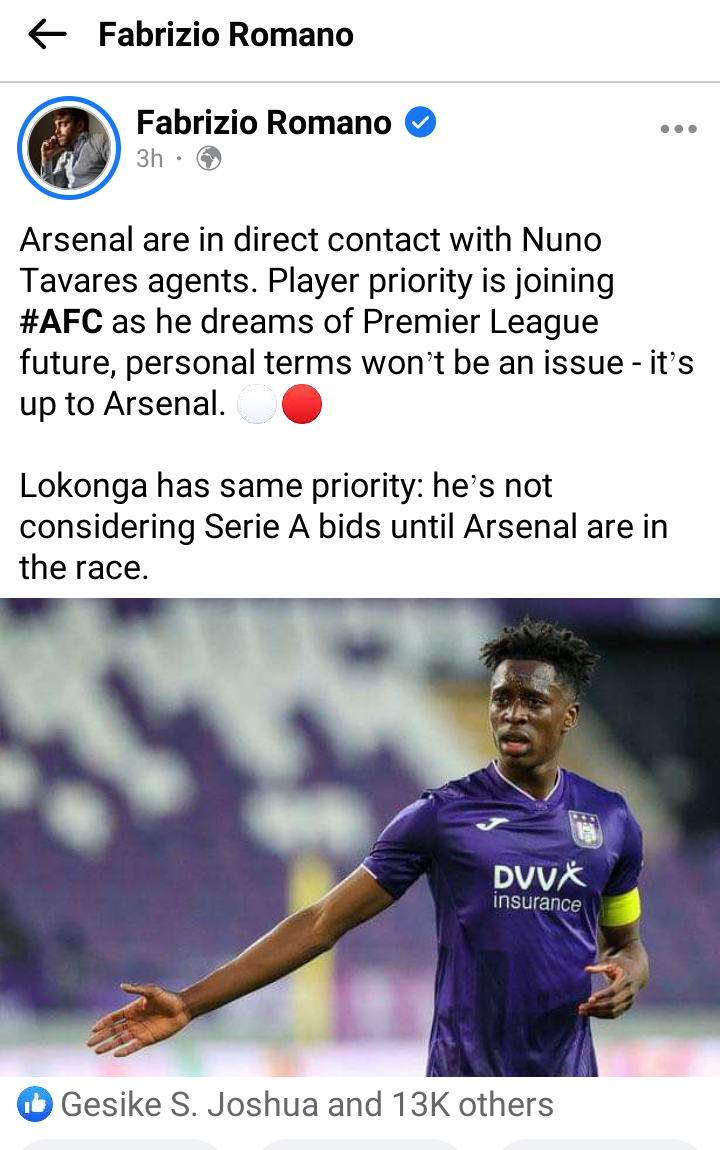Tap the club crest on purple jersey
Screen dimensions: 720x1150
(586, 829)
